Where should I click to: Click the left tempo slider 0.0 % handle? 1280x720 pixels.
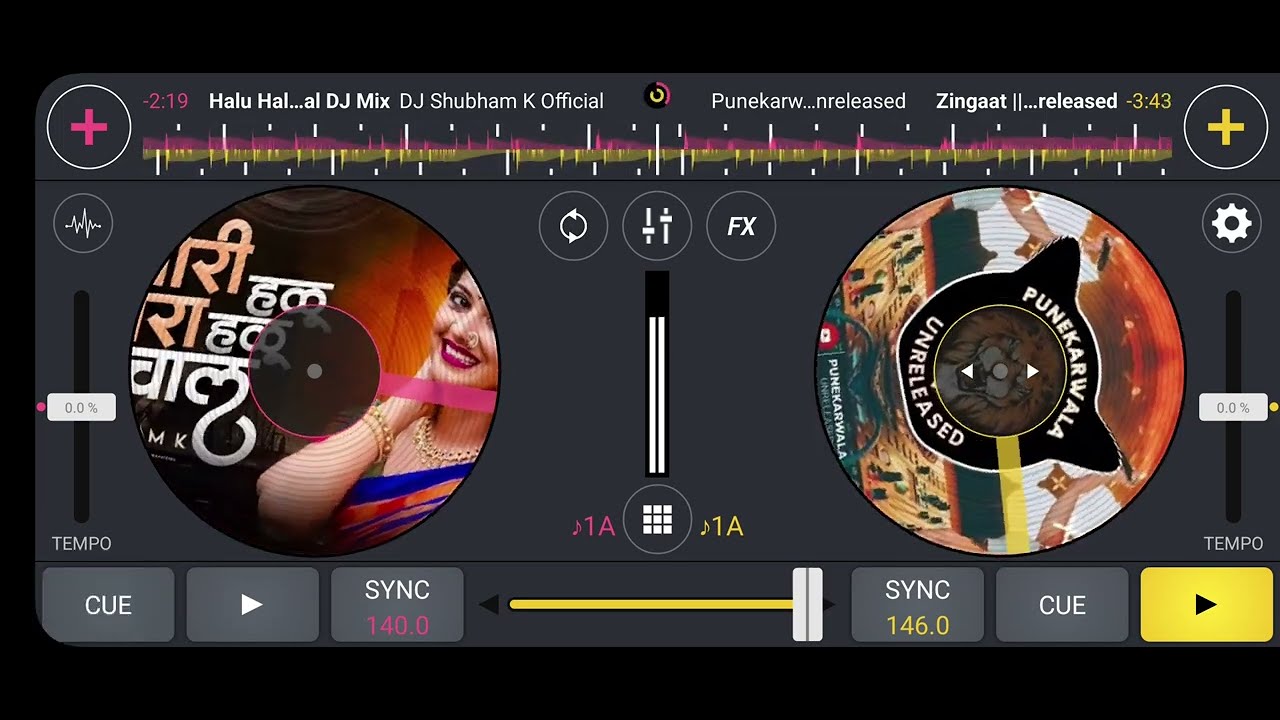(x=81, y=407)
